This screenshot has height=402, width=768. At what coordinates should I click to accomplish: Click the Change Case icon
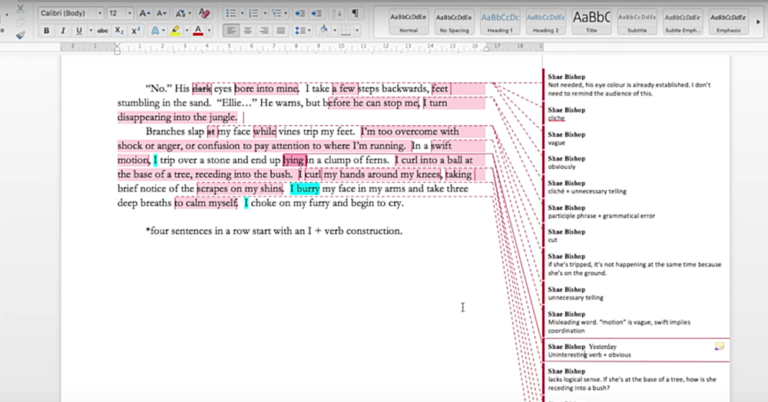click(x=180, y=13)
